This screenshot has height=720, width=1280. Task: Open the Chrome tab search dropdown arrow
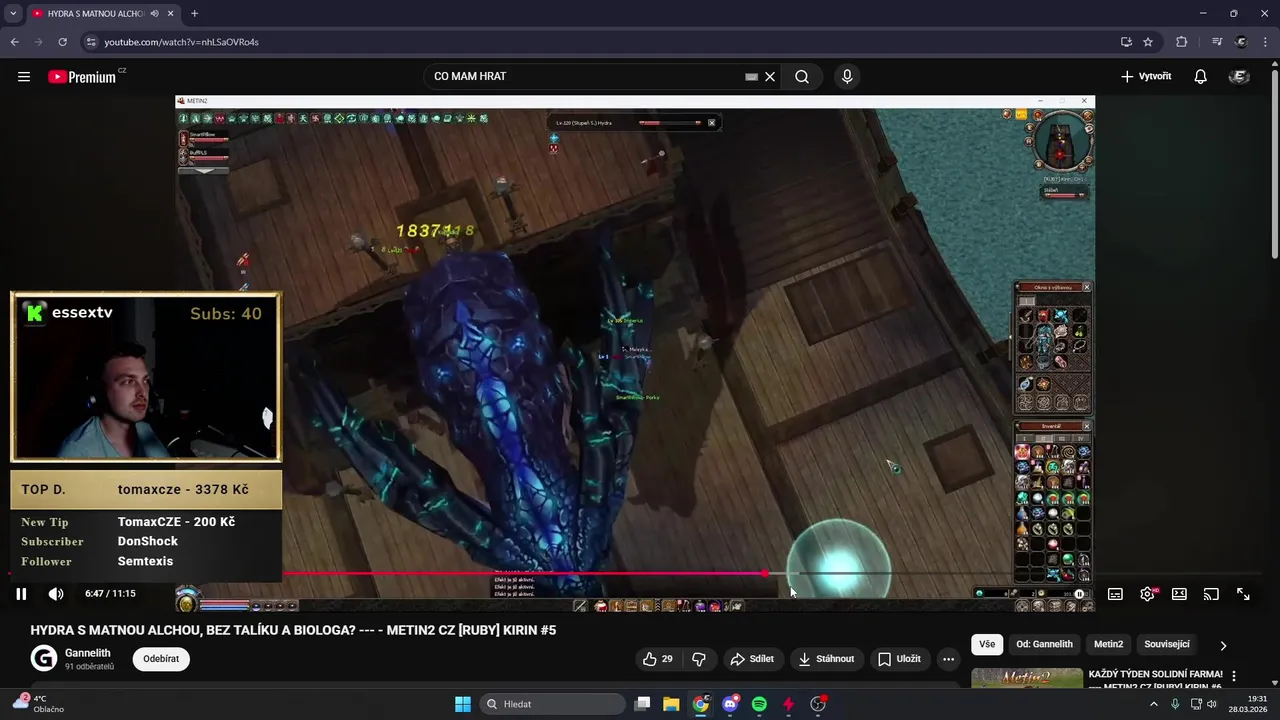pyautogui.click(x=13, y=14)
